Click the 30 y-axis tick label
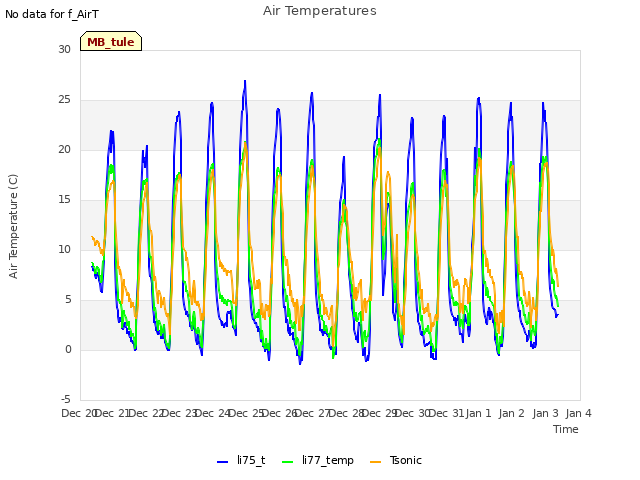 (64, 49)
